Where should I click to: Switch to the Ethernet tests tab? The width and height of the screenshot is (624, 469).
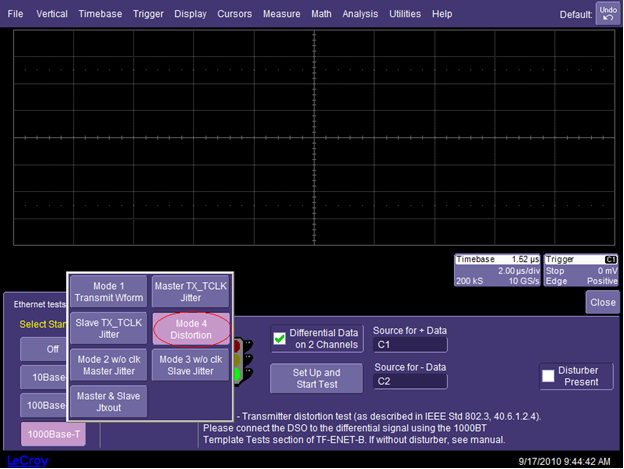pos(39,304)
